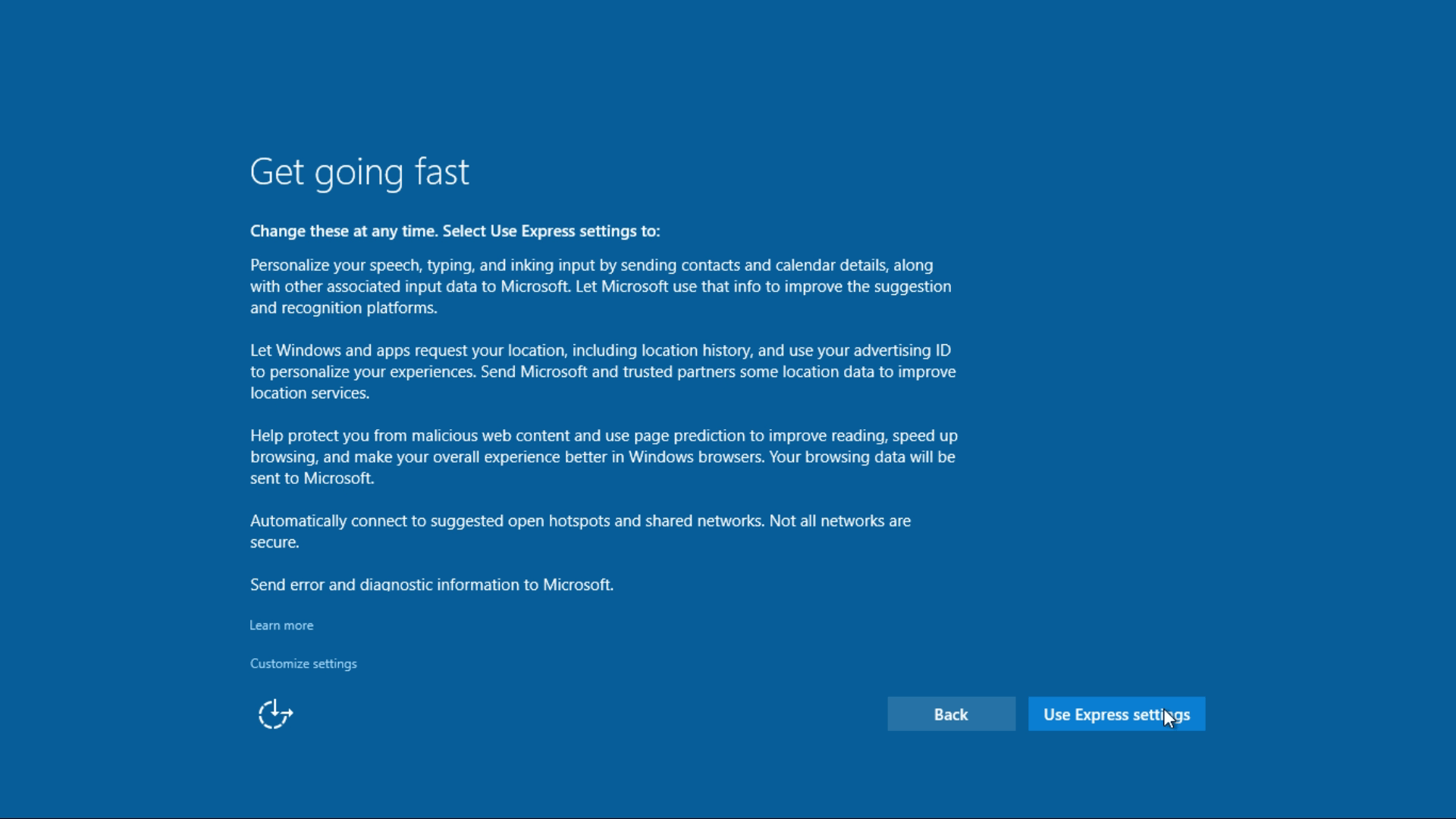Click the 'Personalize your speech, typing' line

tap(591, 265)
